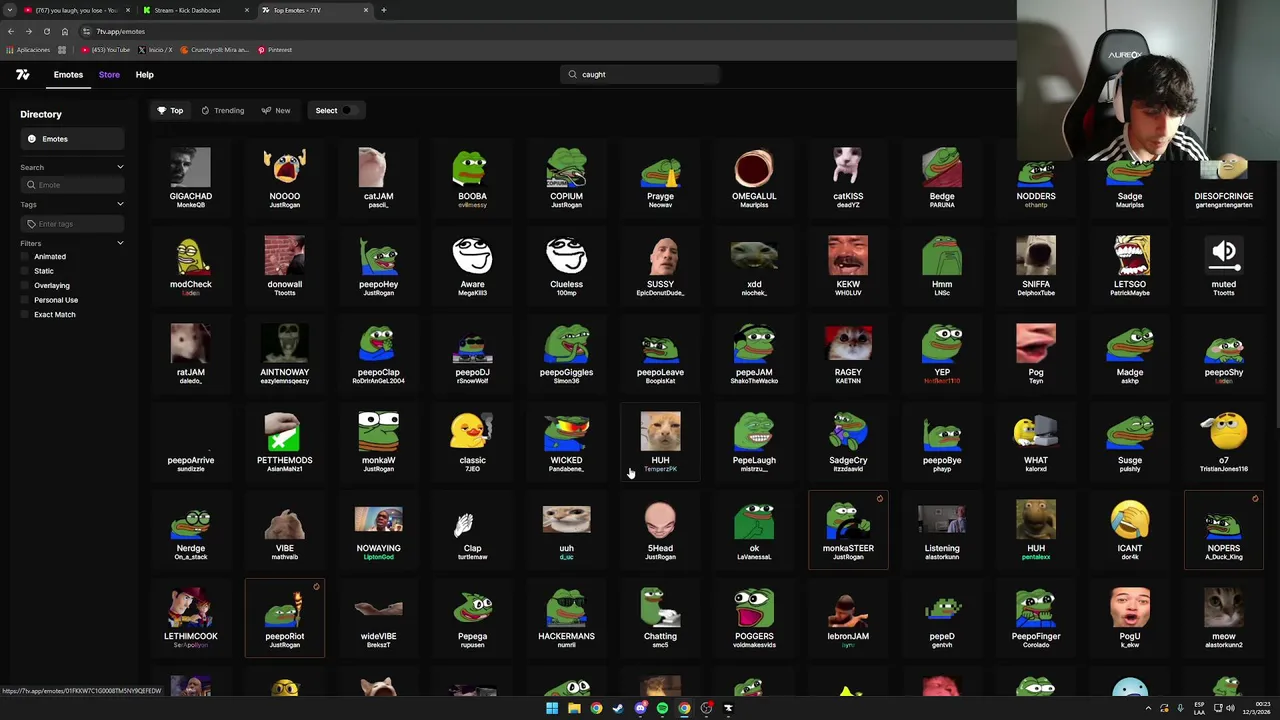Open the NOPERS emote
This screenshot has height=720, width=1280.
(x=1224, y=530)
